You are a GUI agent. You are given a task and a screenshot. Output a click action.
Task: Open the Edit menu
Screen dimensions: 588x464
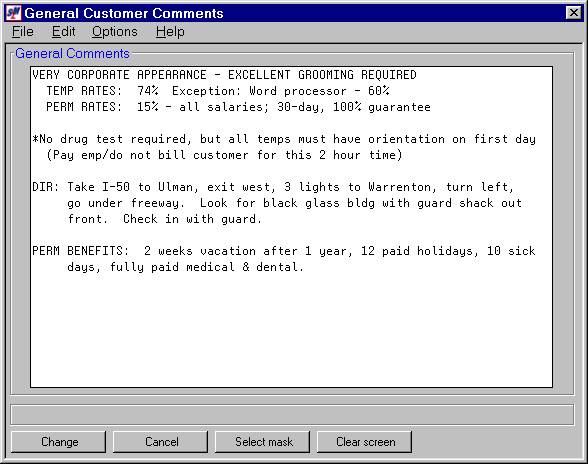pyautogui.click(x=63, y=32)
